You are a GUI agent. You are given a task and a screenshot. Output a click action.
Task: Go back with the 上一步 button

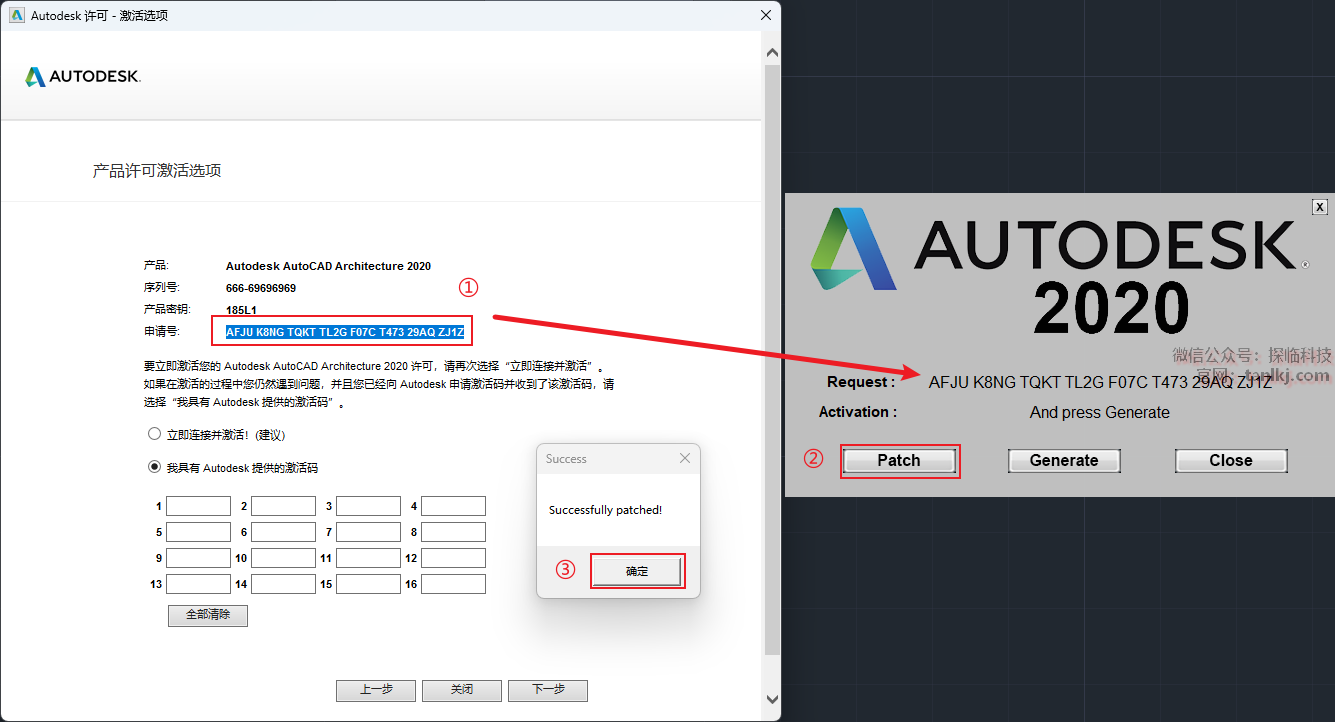[x=376, y=690]
